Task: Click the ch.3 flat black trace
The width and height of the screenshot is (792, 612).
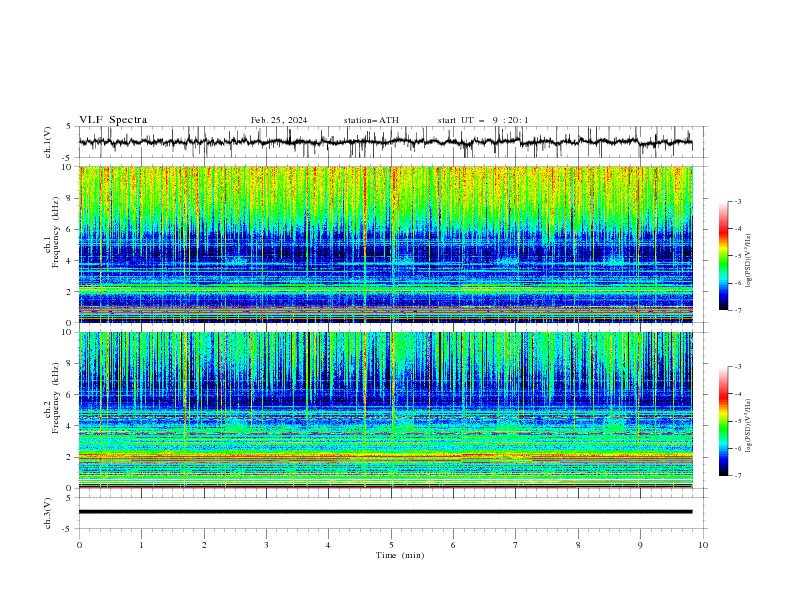Action: click(385, 512)
